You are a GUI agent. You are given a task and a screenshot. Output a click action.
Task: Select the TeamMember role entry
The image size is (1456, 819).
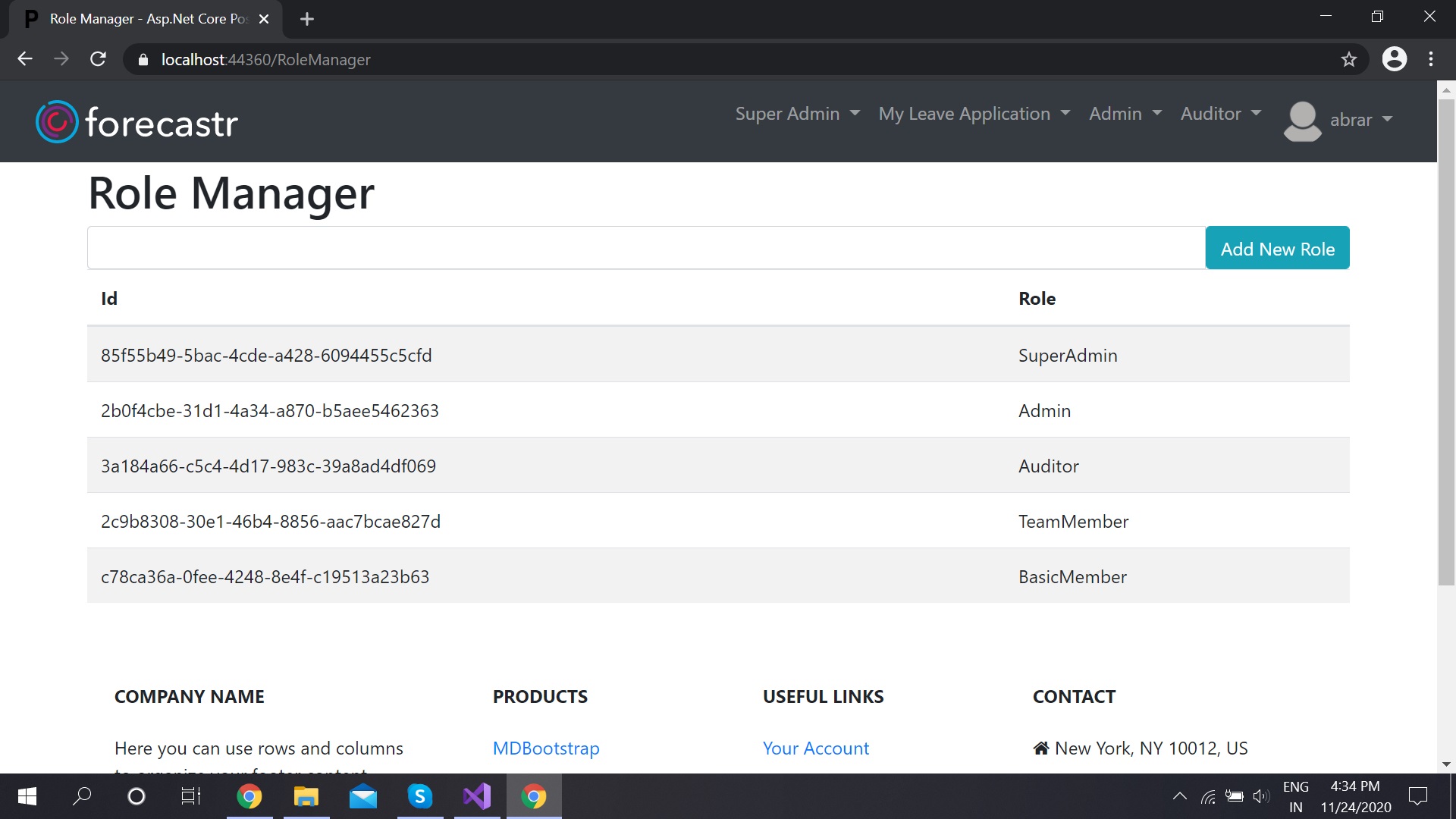tap(718, 519)
